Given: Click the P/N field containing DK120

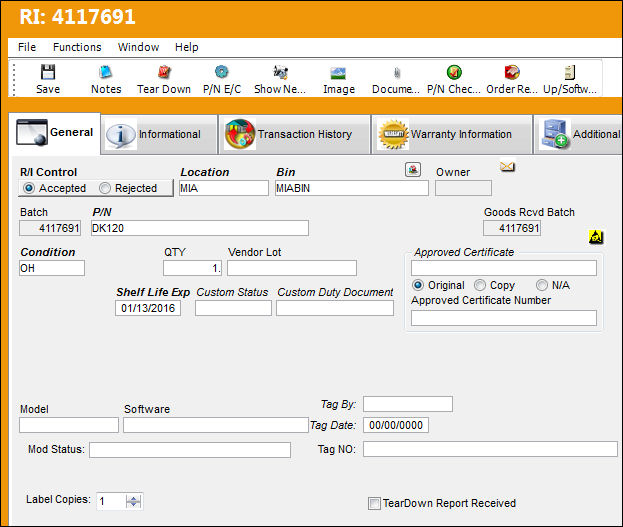Looking at the screenshot, I should tap(200, 228).
